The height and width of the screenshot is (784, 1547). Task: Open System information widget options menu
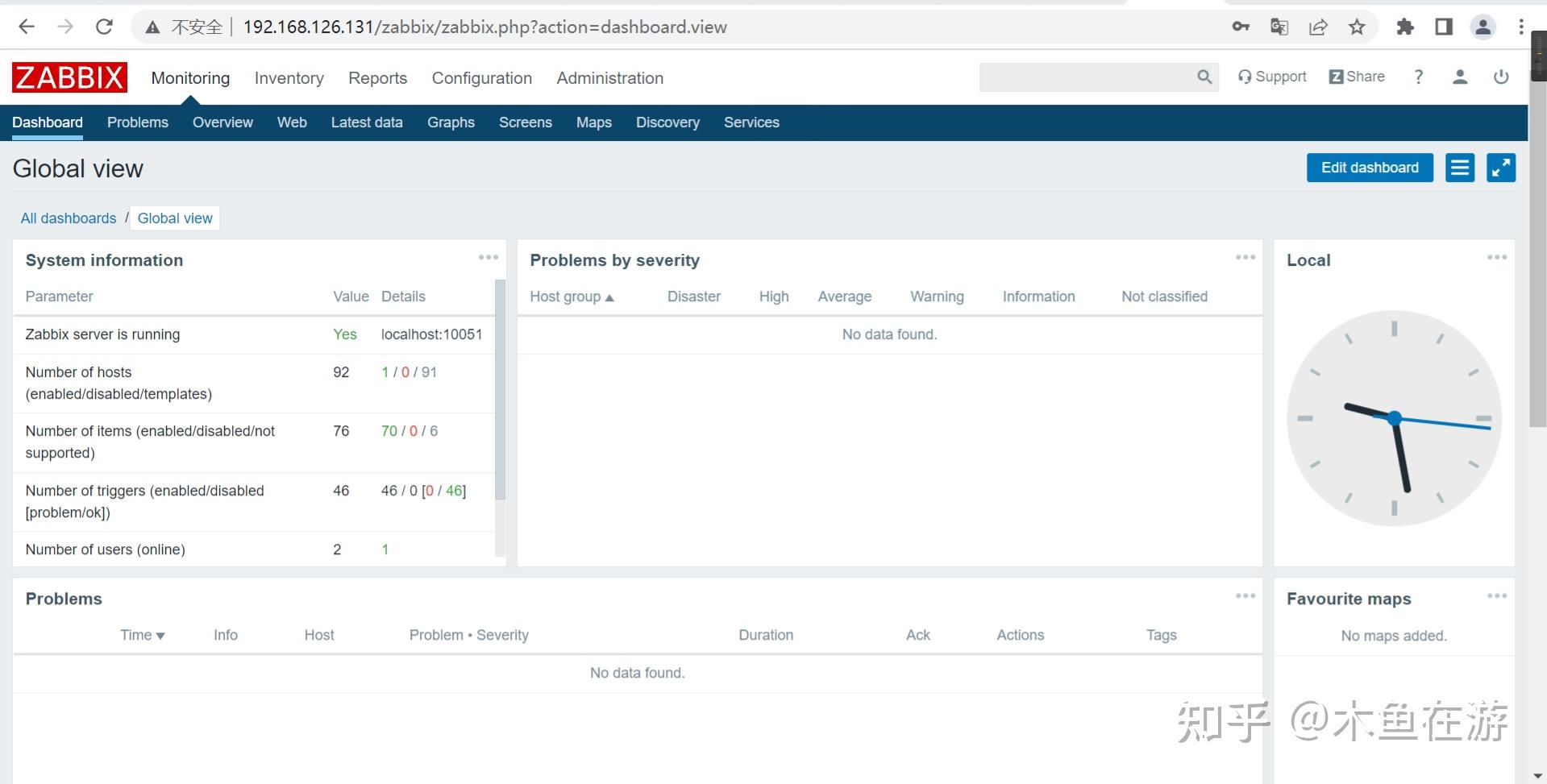pos(488,256)
